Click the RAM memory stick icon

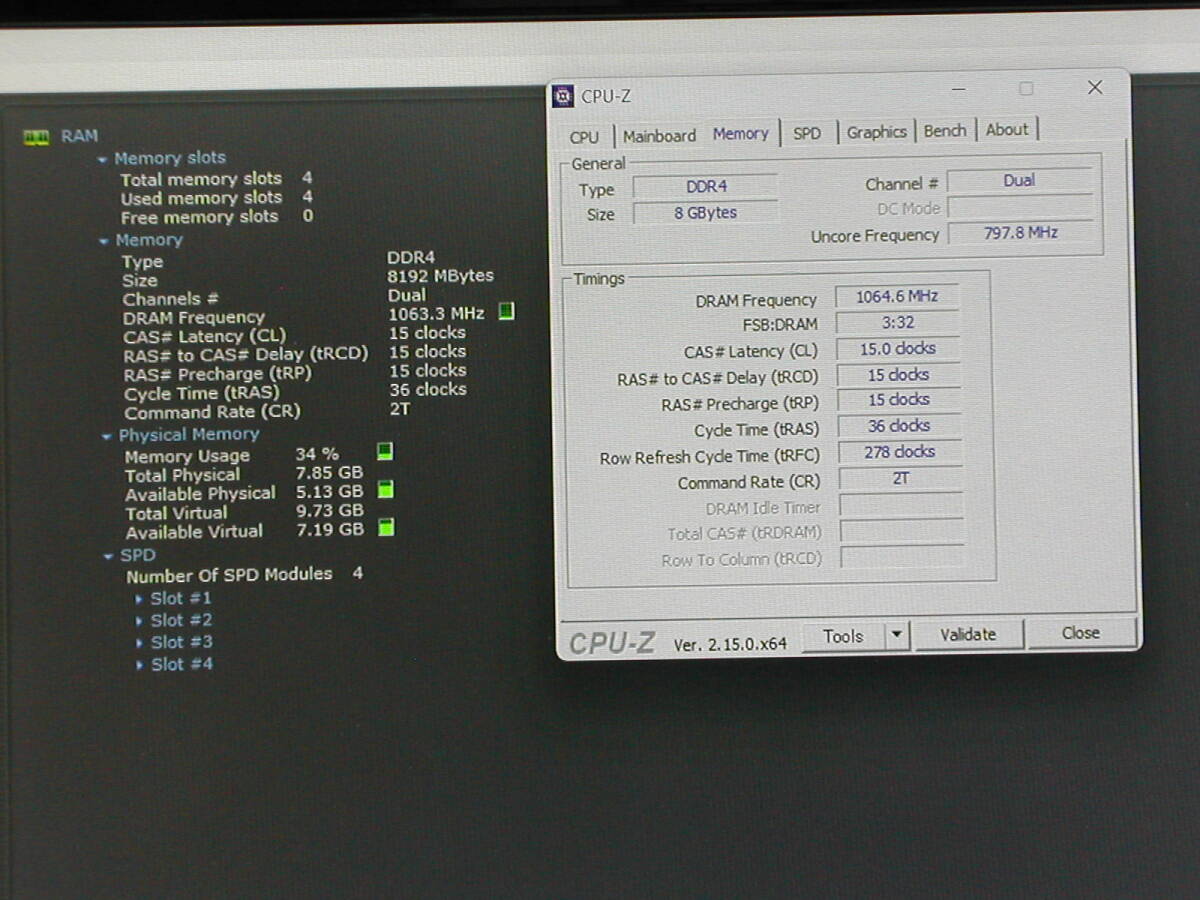pos(37,137)
